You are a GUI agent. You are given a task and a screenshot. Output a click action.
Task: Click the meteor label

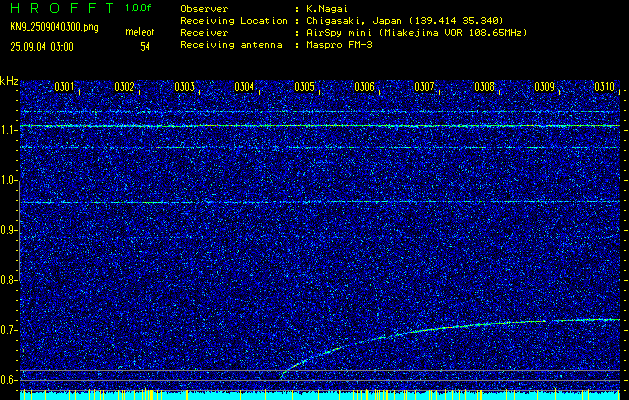[140, 32]
